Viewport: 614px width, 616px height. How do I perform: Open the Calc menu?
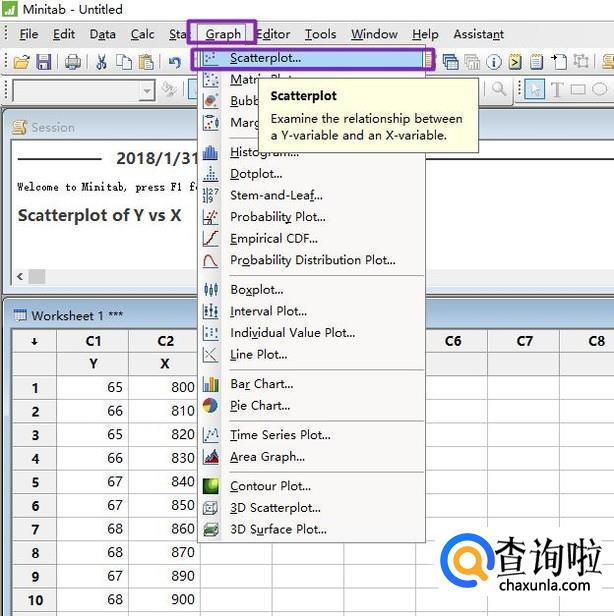click(142, 34)
